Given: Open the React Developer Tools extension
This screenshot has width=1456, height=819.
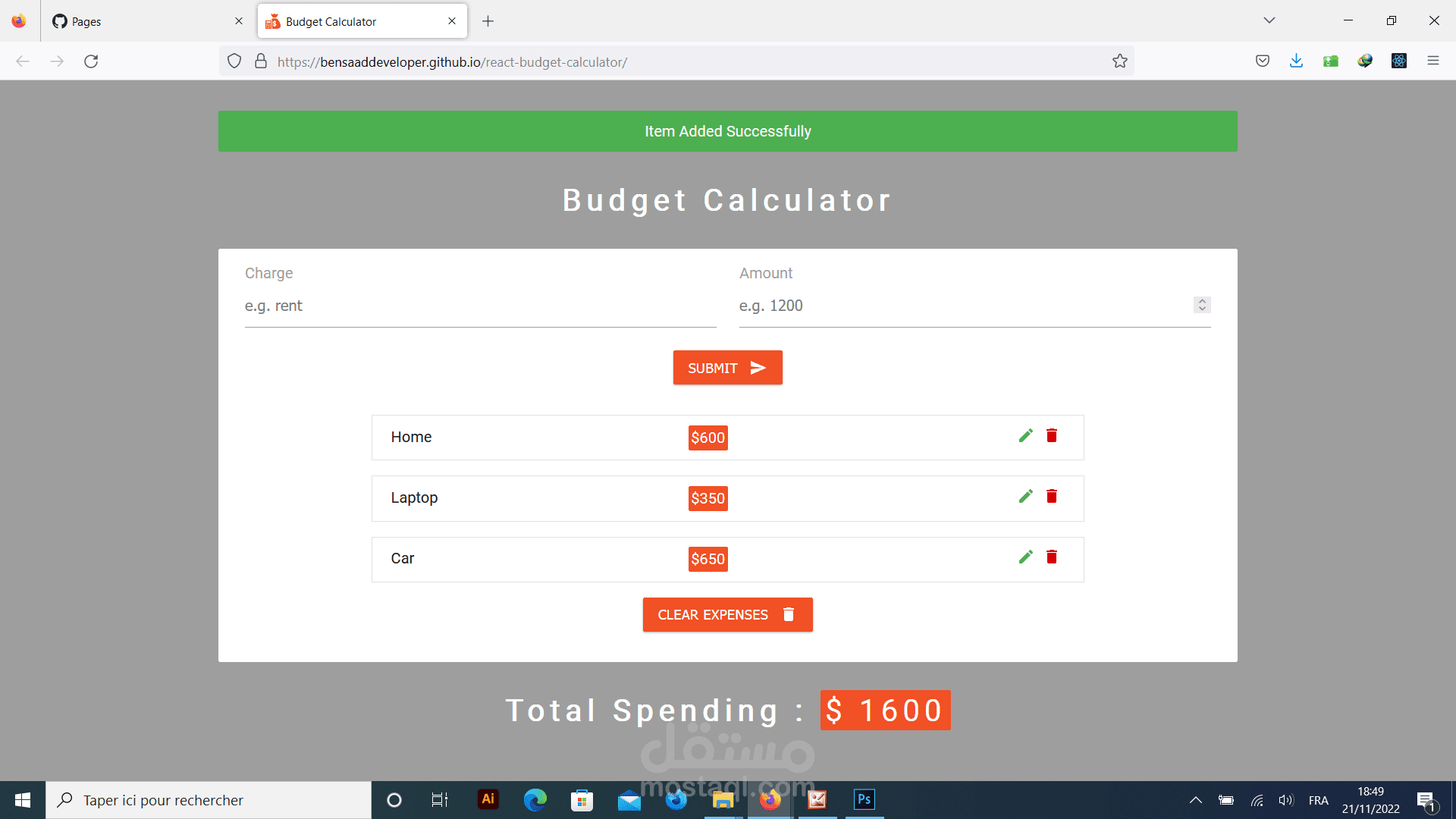Looking at the screenshot, I should coord(1398,61).
